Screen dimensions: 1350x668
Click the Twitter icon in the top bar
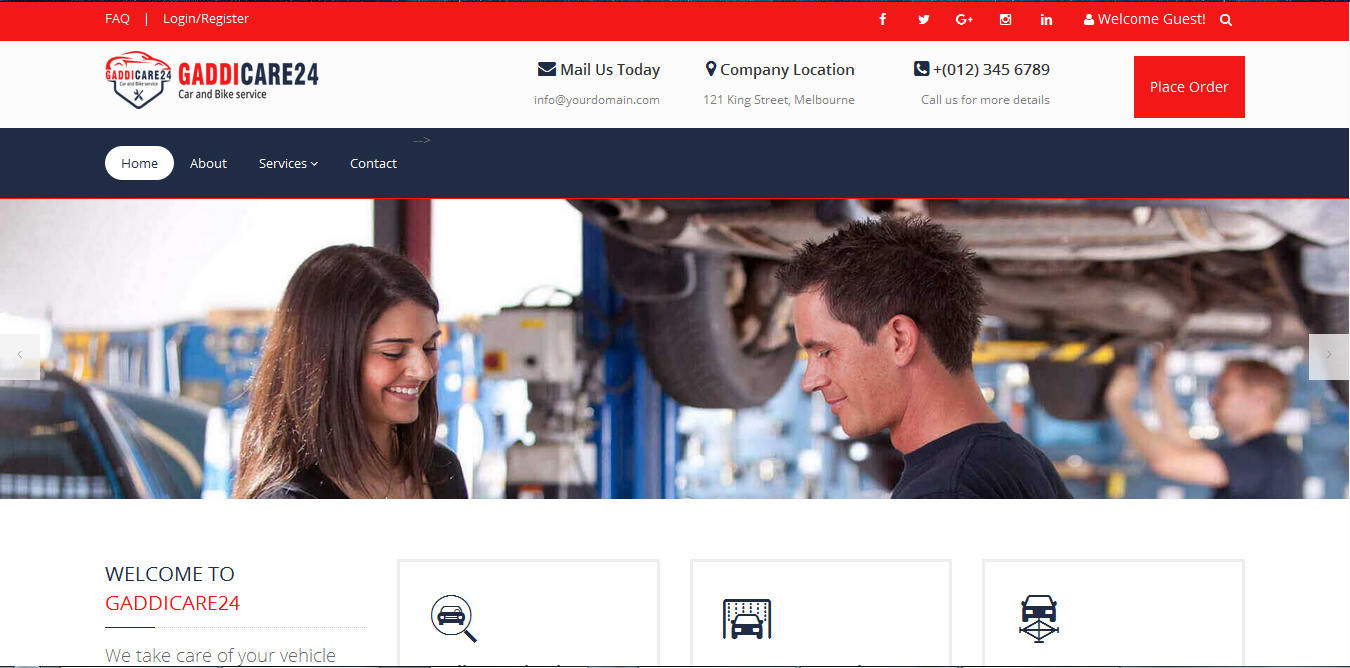click(923, 18)
